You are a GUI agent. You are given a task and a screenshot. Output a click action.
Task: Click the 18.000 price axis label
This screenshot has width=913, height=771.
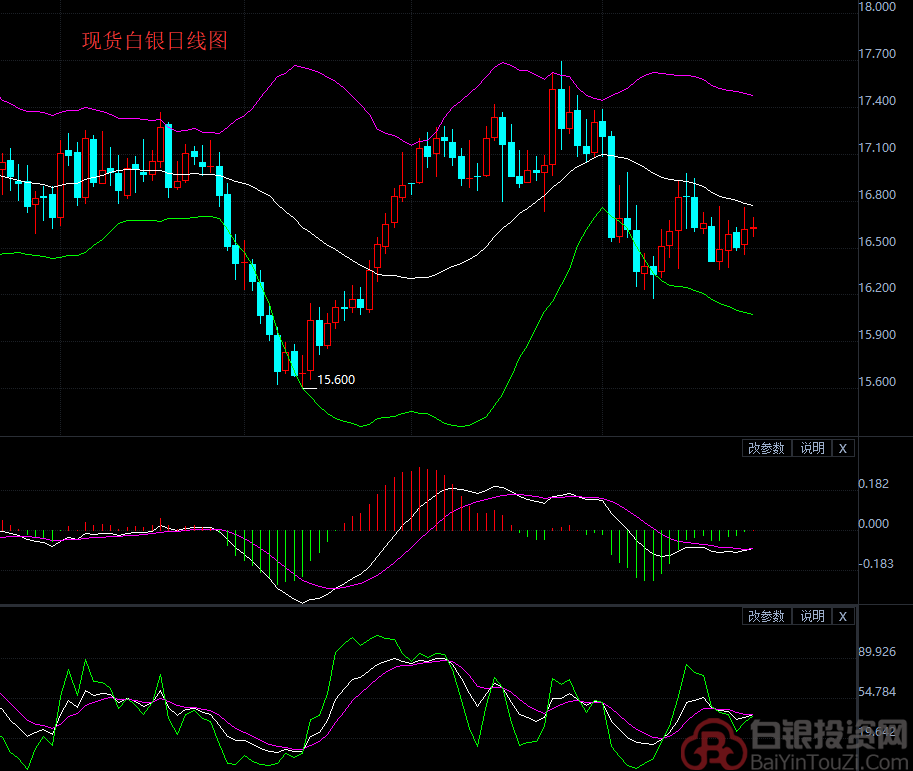877,7
